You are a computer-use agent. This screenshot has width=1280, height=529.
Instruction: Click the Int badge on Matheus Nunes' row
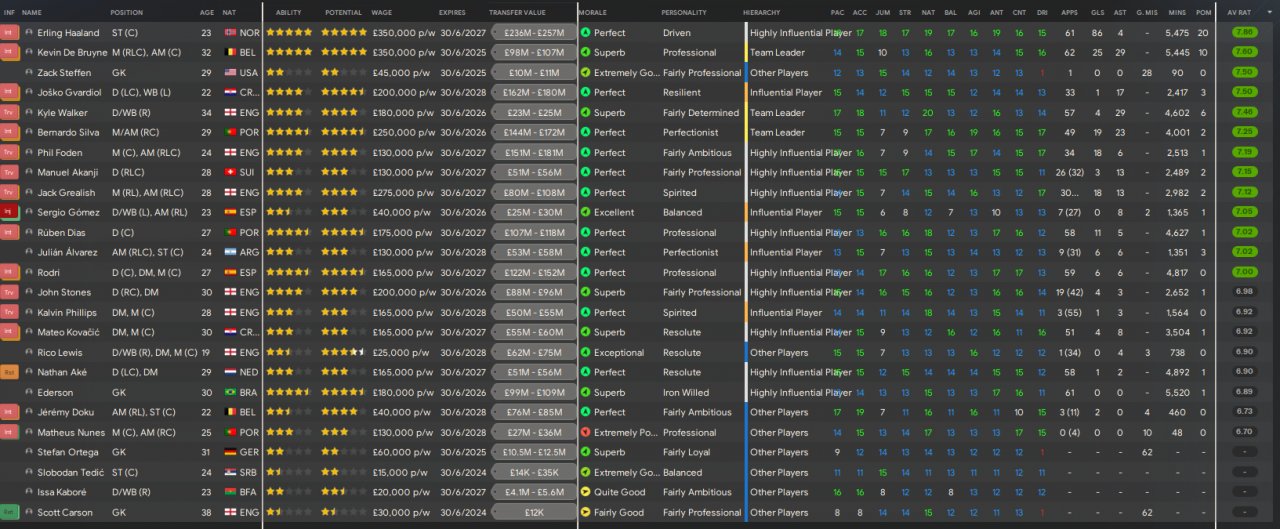coord(9,433)
